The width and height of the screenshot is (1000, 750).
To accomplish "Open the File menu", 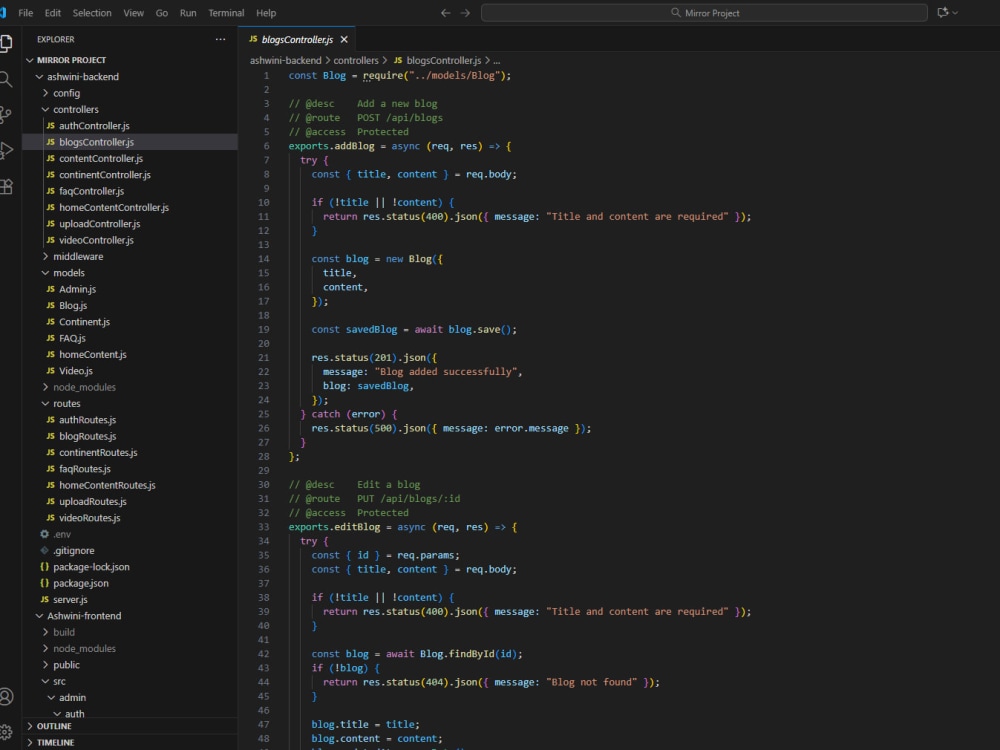I will pos(26,13).
